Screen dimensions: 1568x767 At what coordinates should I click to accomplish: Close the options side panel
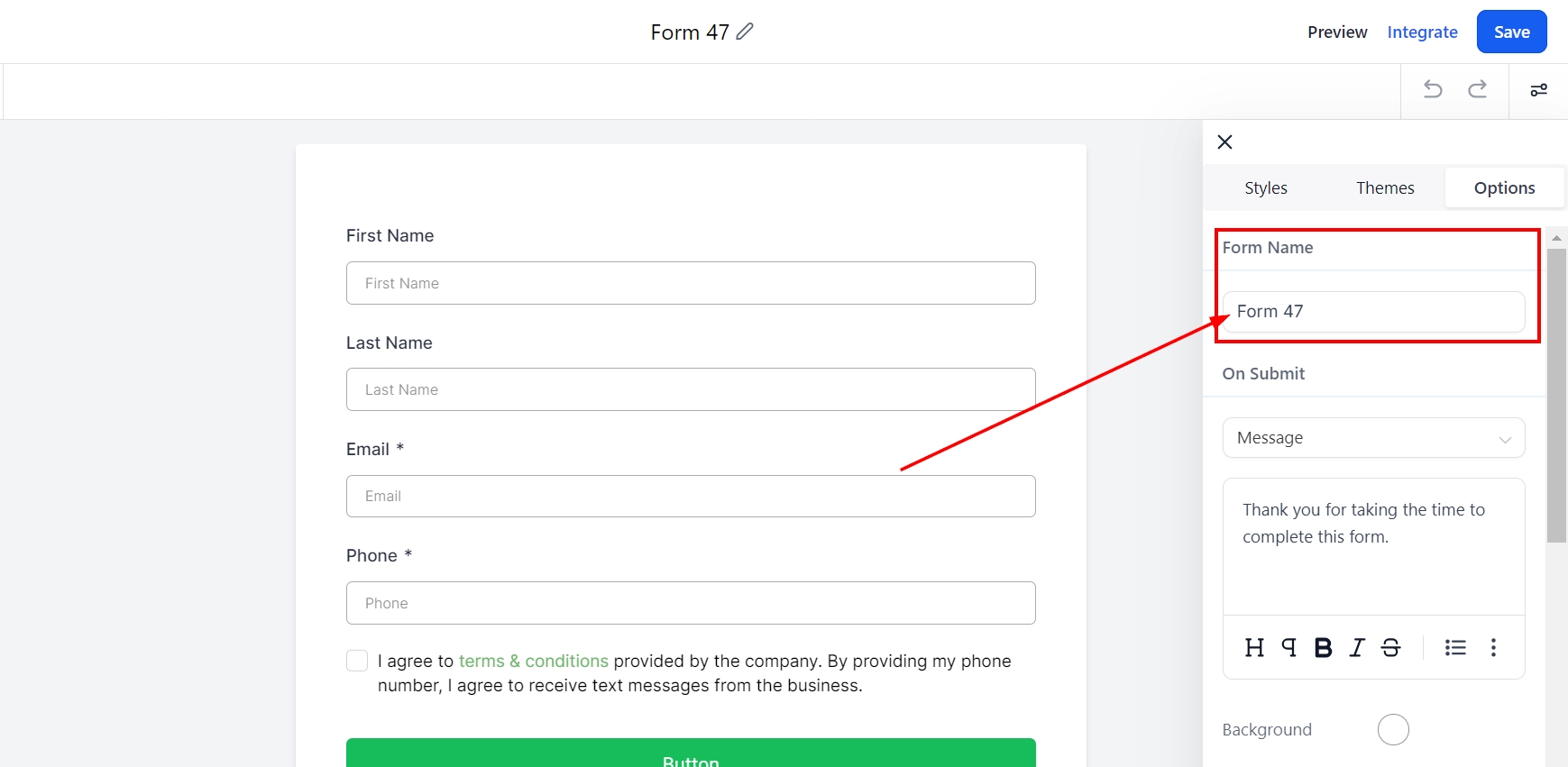[x=1224, y=142]
